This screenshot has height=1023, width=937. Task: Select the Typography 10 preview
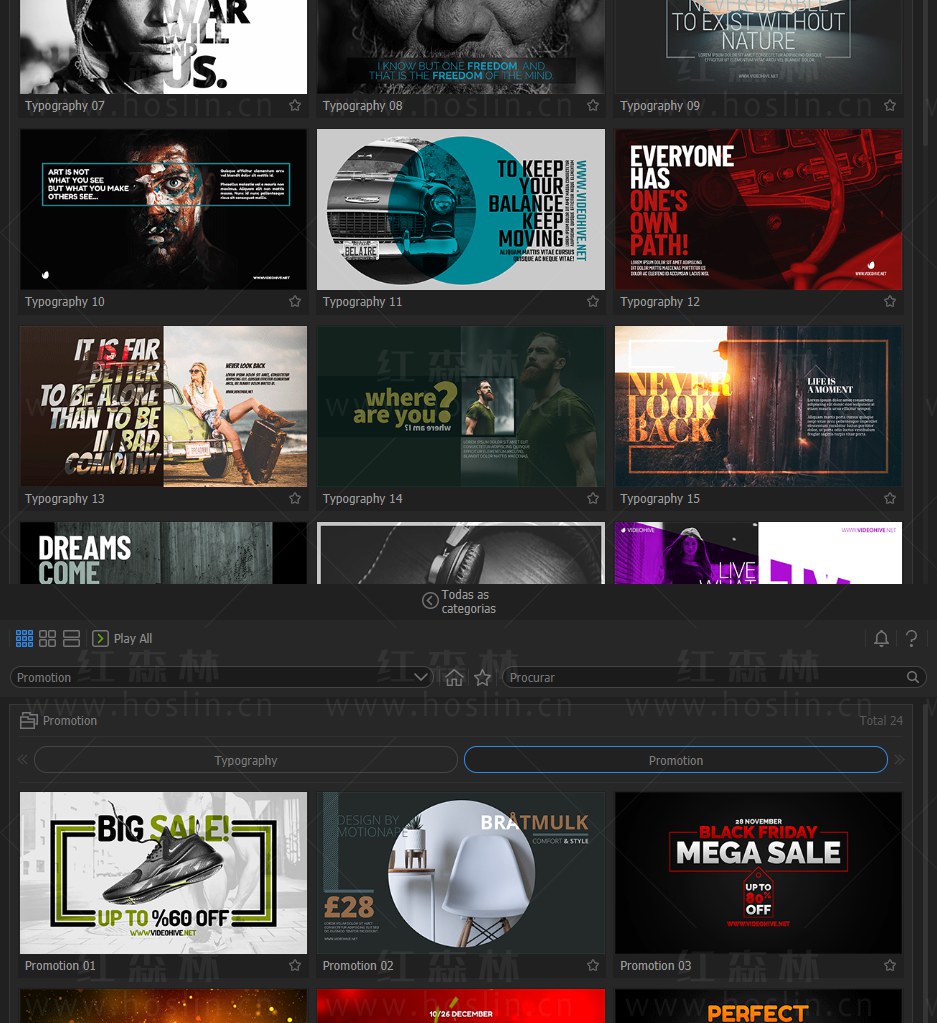tap(163, 209)
